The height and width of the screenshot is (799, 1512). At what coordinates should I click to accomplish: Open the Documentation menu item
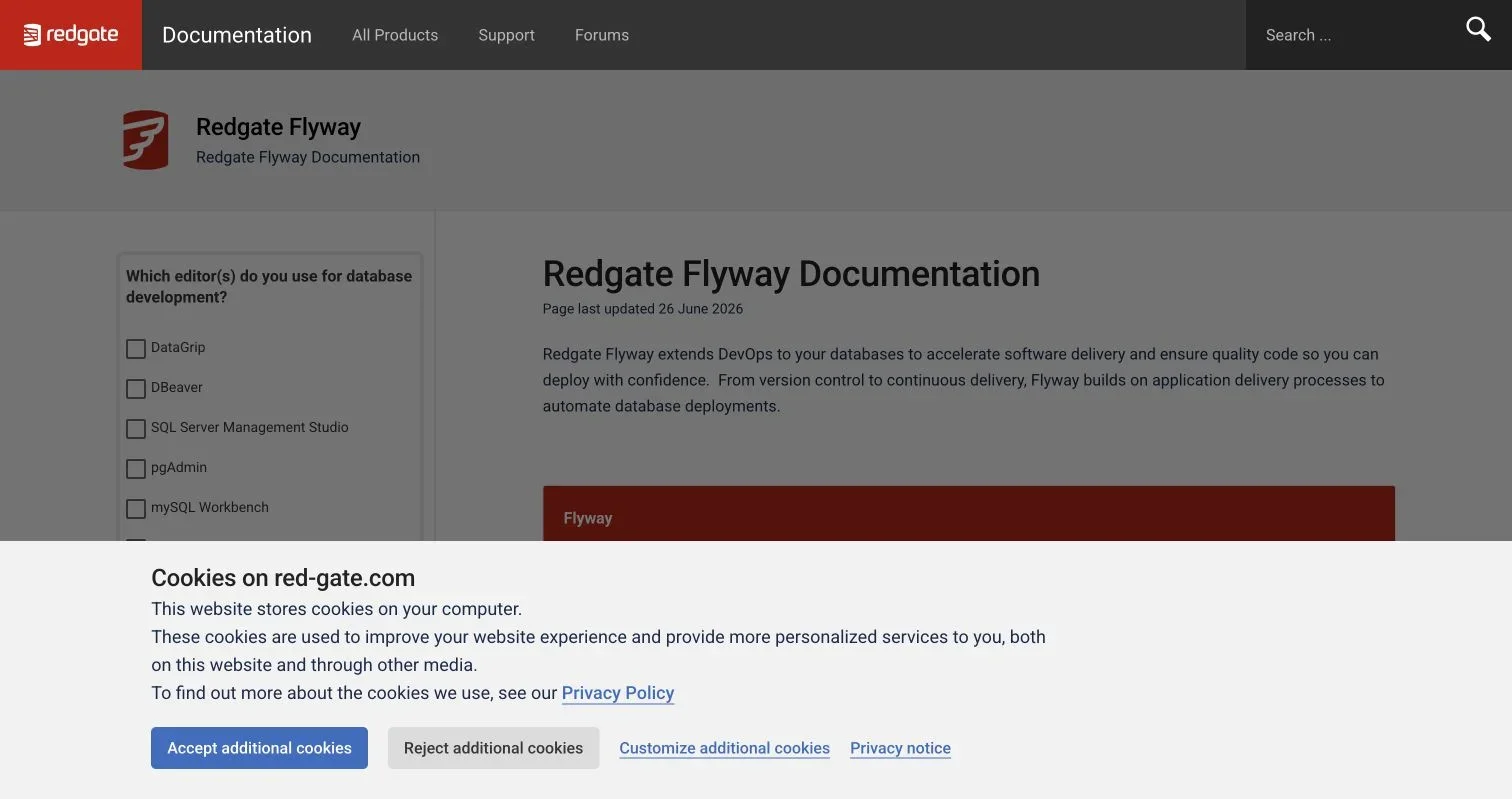pyautogui.click(x=237, y=35)
